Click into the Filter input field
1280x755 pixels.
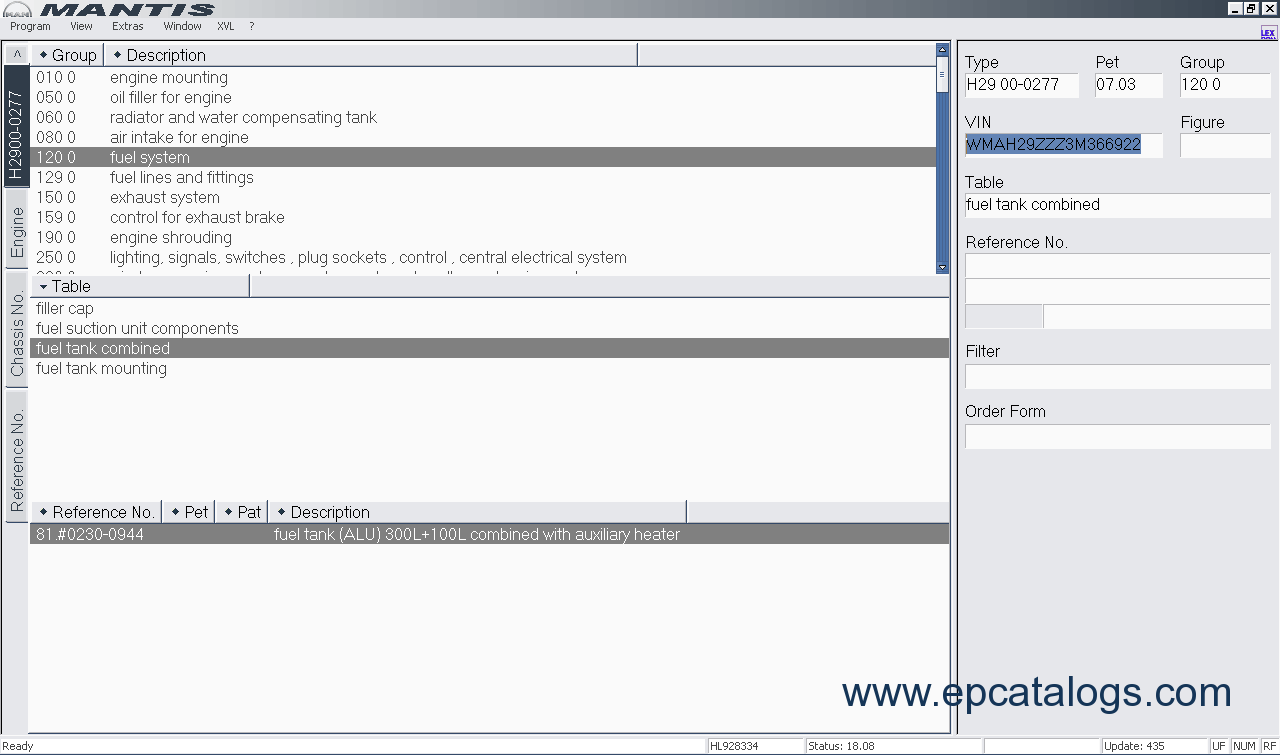(x=1117, y=377)
